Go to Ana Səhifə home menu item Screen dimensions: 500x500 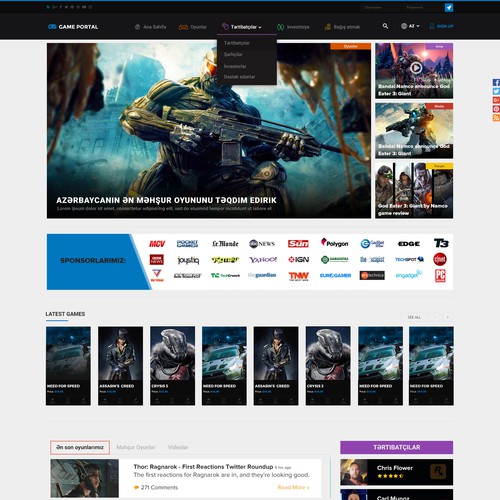150,27
